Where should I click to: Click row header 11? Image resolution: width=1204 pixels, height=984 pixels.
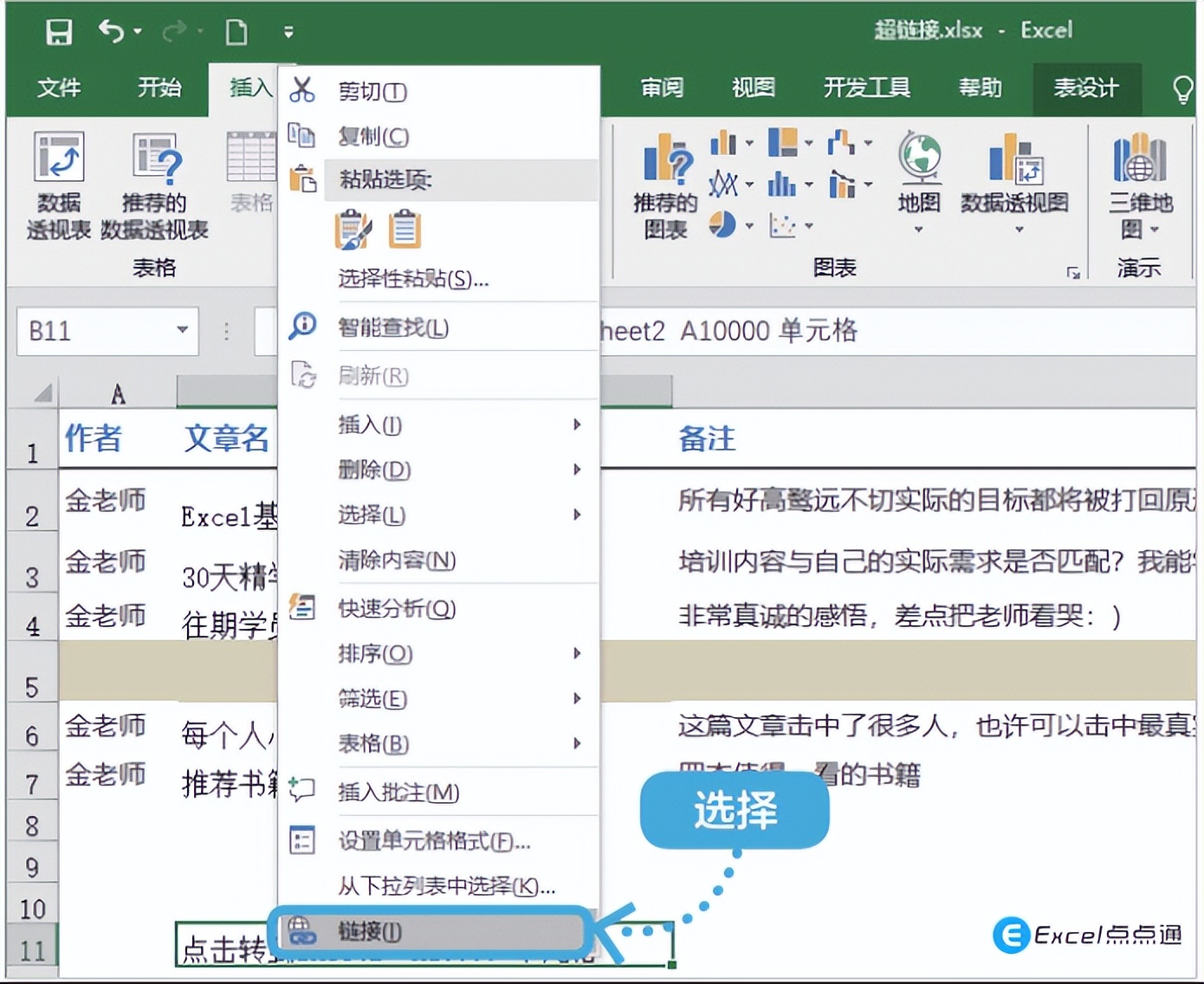click(x=32, y=950)
